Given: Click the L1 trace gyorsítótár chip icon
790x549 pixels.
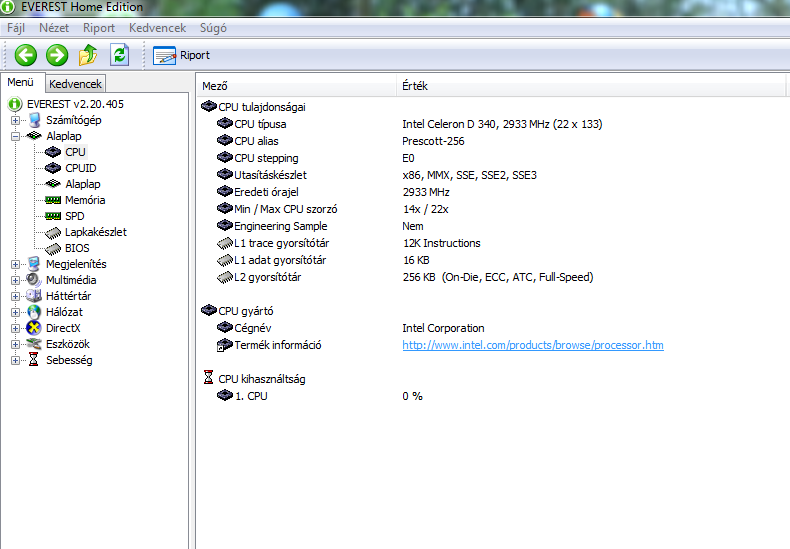Looking at the screenshot, I should pyautogui.click(x=225, y=244).
